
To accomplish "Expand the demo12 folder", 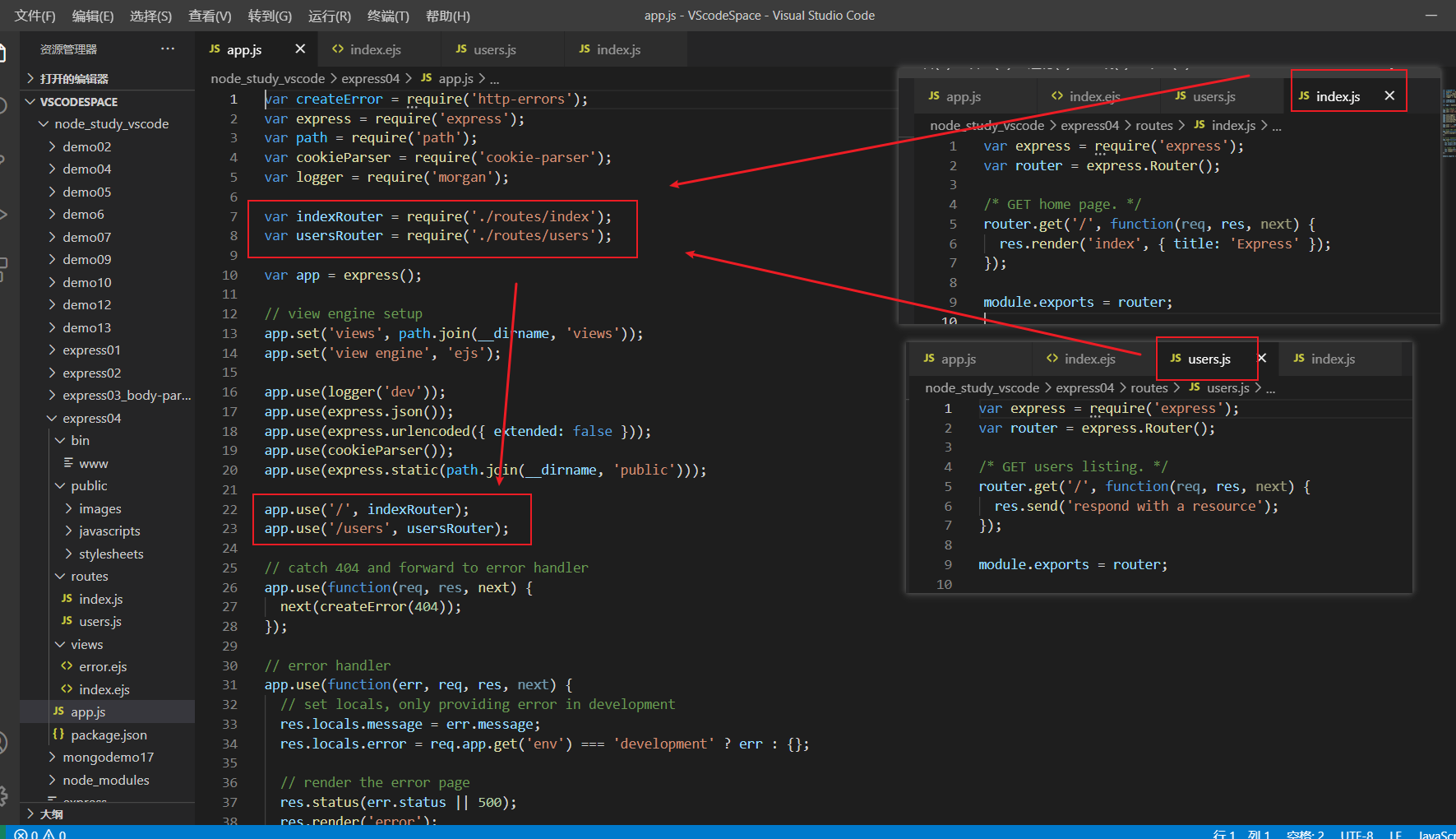I will [107, 304].
